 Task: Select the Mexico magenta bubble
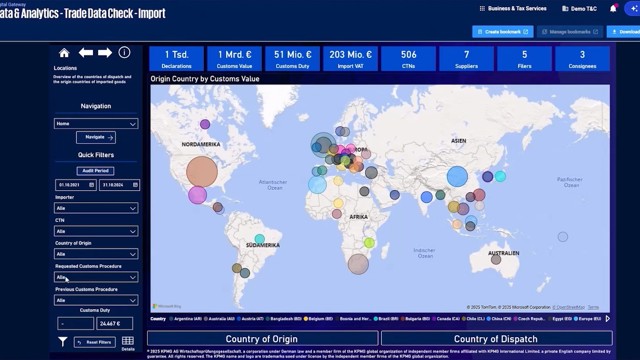(x=197, y=195)
